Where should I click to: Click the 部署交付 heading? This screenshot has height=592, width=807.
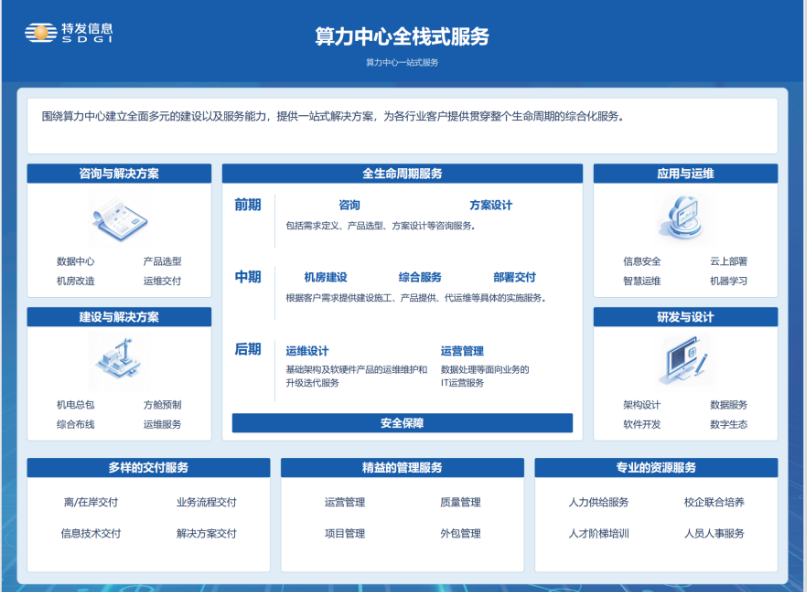515,277
